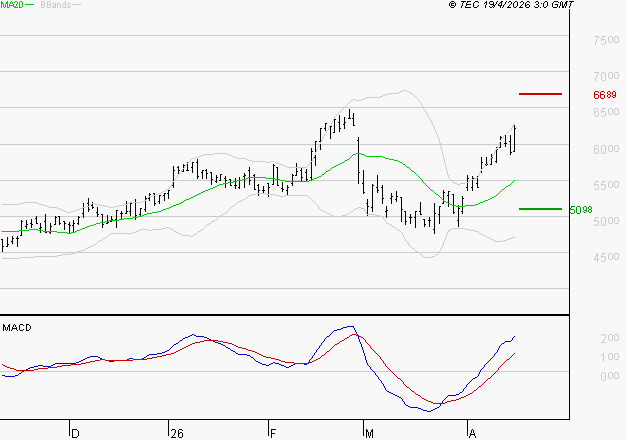This screenshot has height=440, width=627.
Task: Click the green 5098 support value
Action: pos(581,210)
